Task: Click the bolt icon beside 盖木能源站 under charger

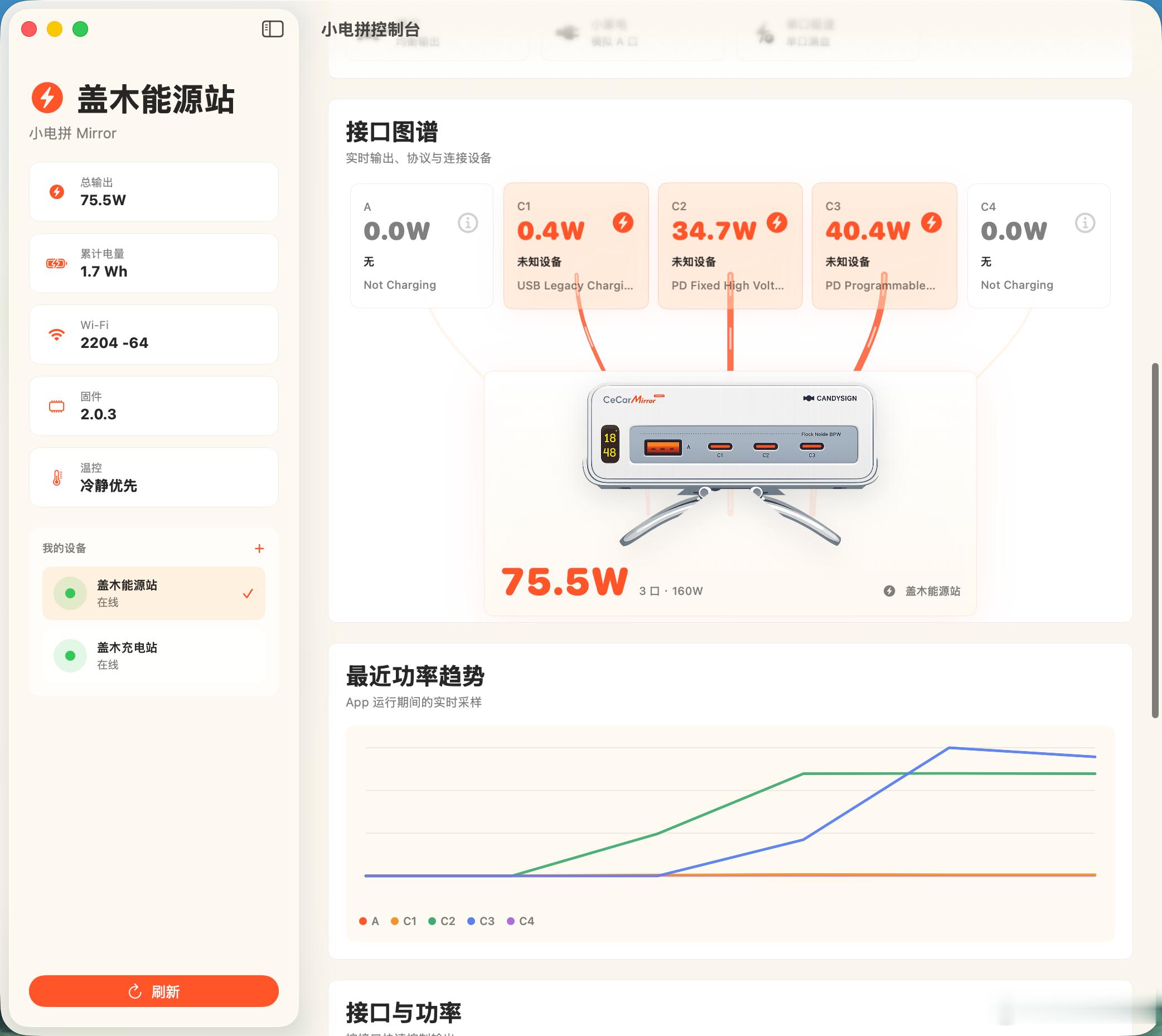Action: 889,591
